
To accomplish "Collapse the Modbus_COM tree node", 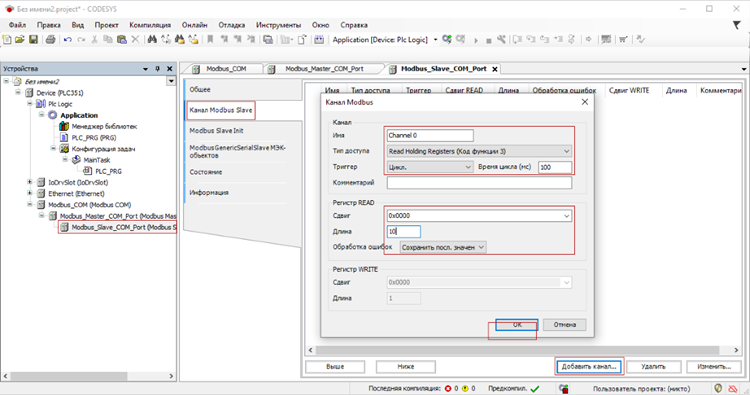I will click(30, 205).
